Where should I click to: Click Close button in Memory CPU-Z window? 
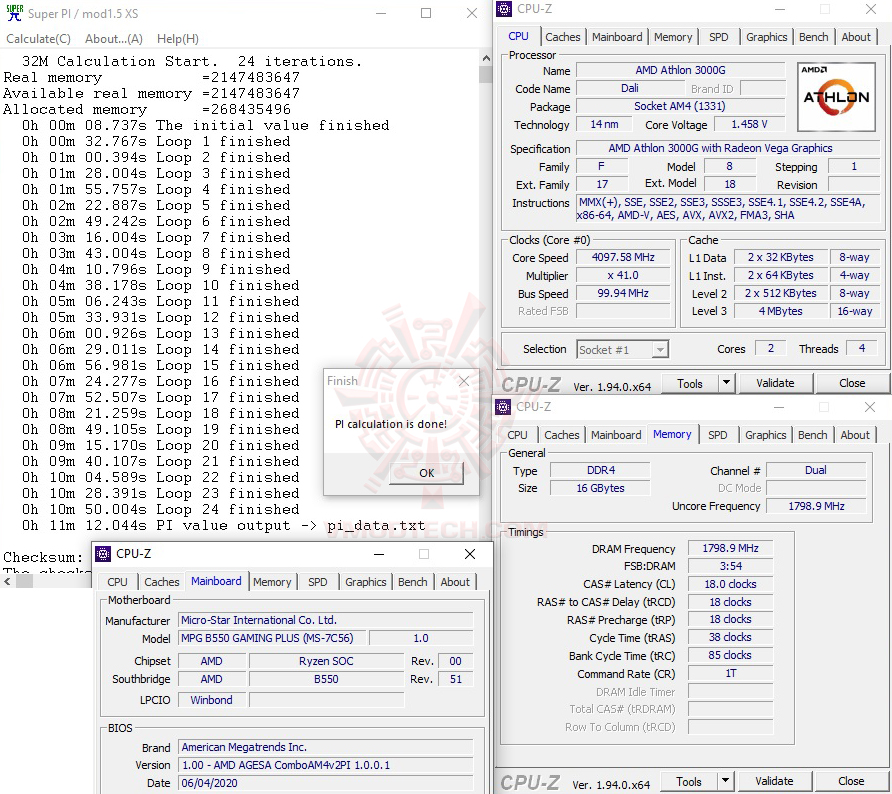coord(850,781)
